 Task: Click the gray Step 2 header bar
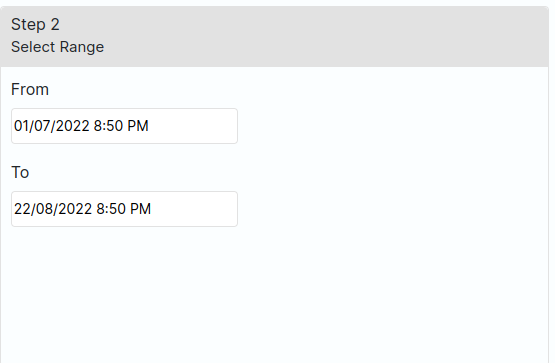(274, 36)
